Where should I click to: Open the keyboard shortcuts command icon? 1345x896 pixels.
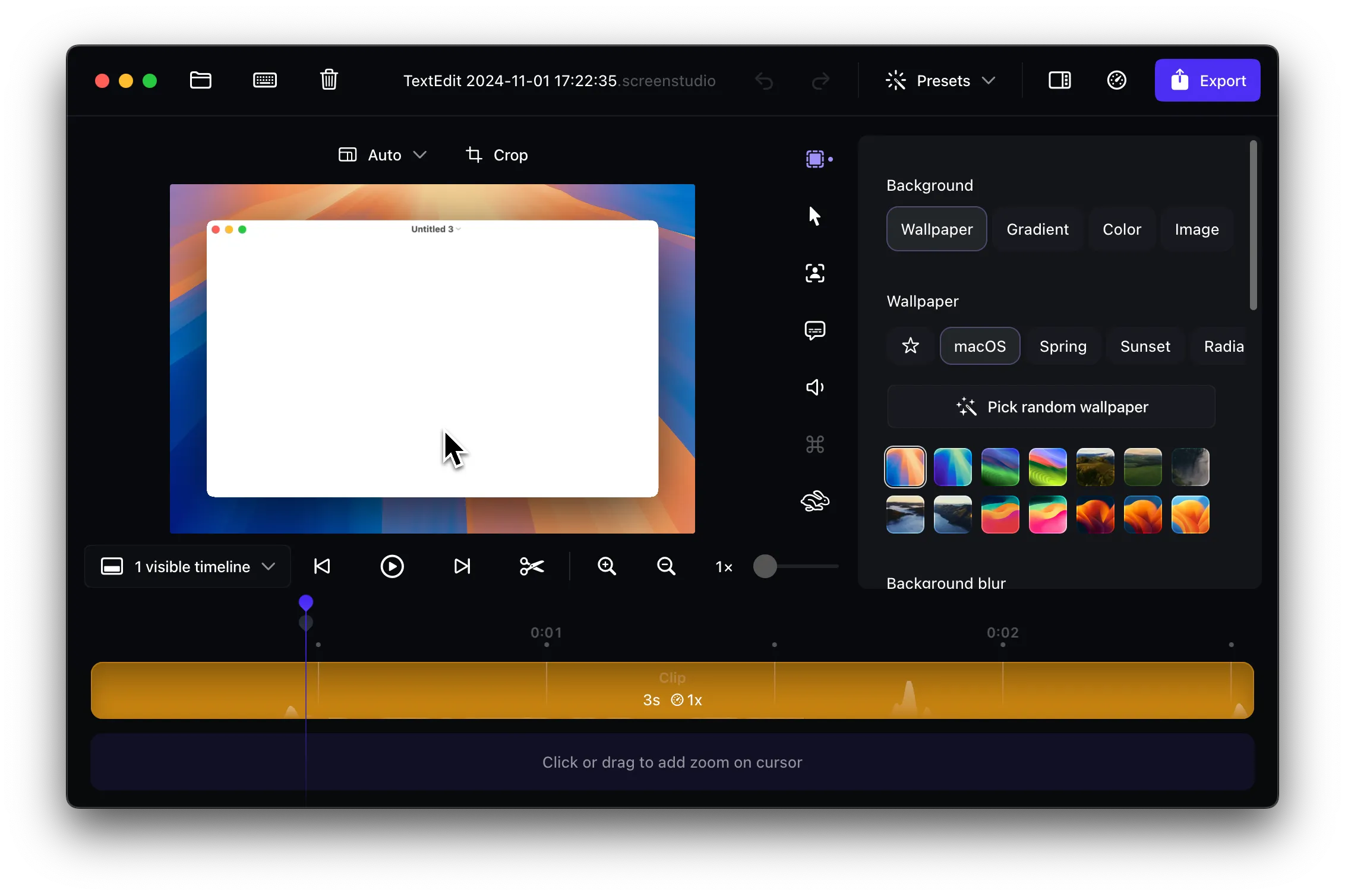tap(814, 444)
